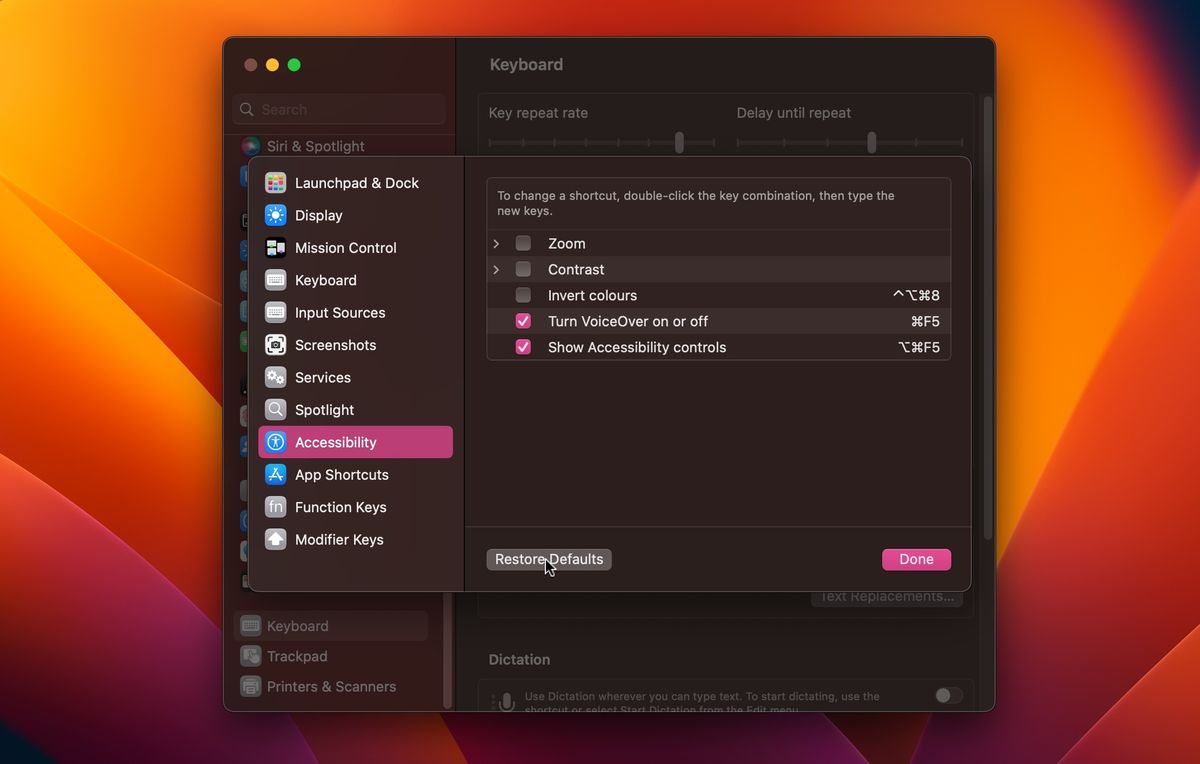Open the Input Sources shortcuts category
The height and width of the screenshot is (764, 1200).
pos(340,312)
